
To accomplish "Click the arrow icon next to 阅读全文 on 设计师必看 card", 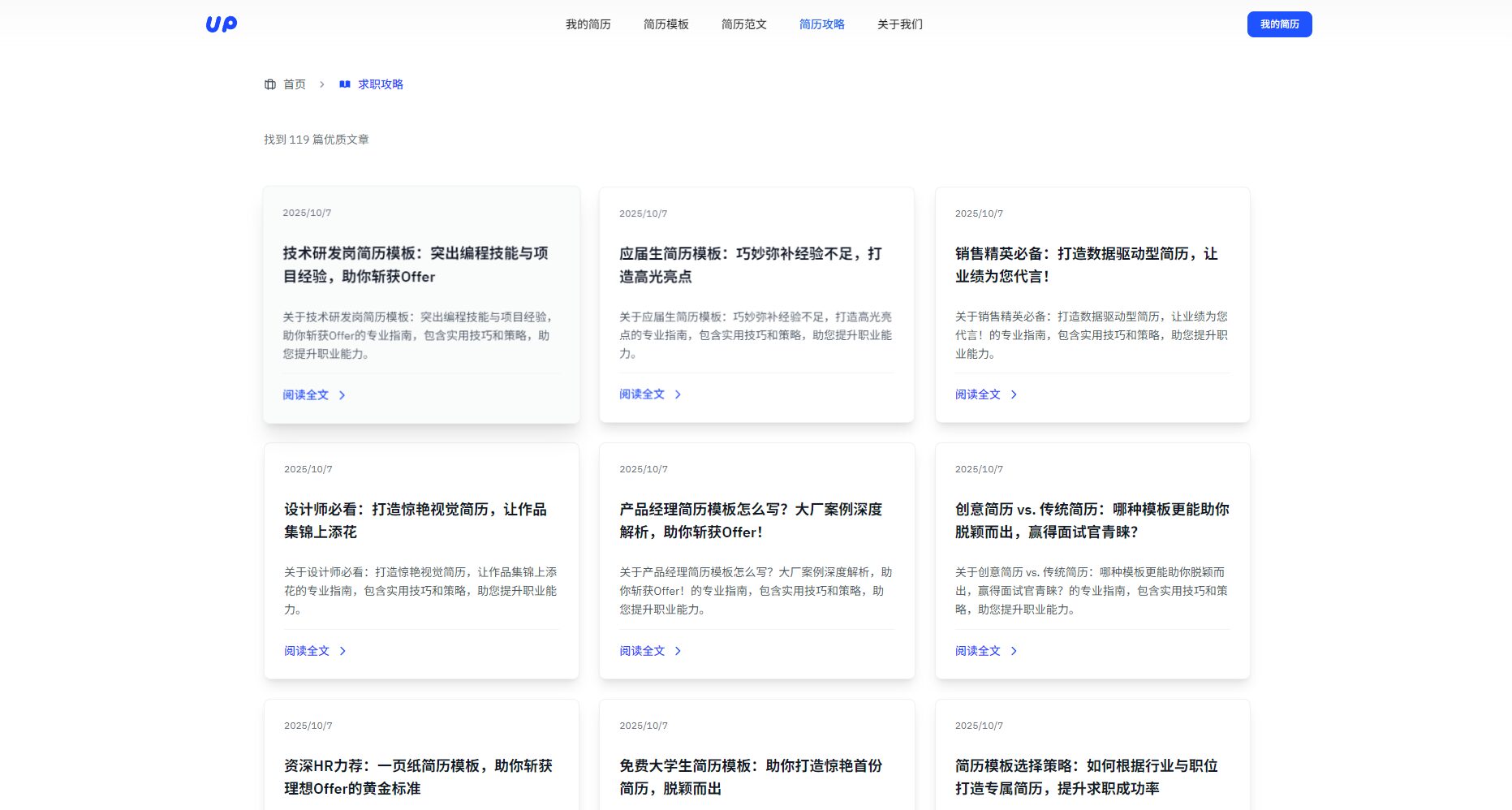I will (342, 650).
